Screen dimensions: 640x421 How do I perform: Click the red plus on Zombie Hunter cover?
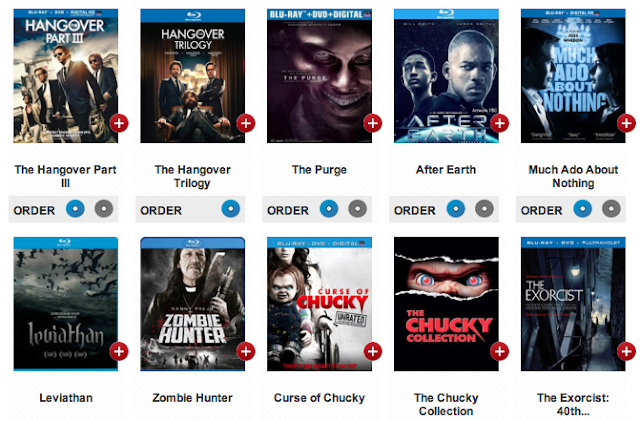pyautogui.click(x=246, y=351)
